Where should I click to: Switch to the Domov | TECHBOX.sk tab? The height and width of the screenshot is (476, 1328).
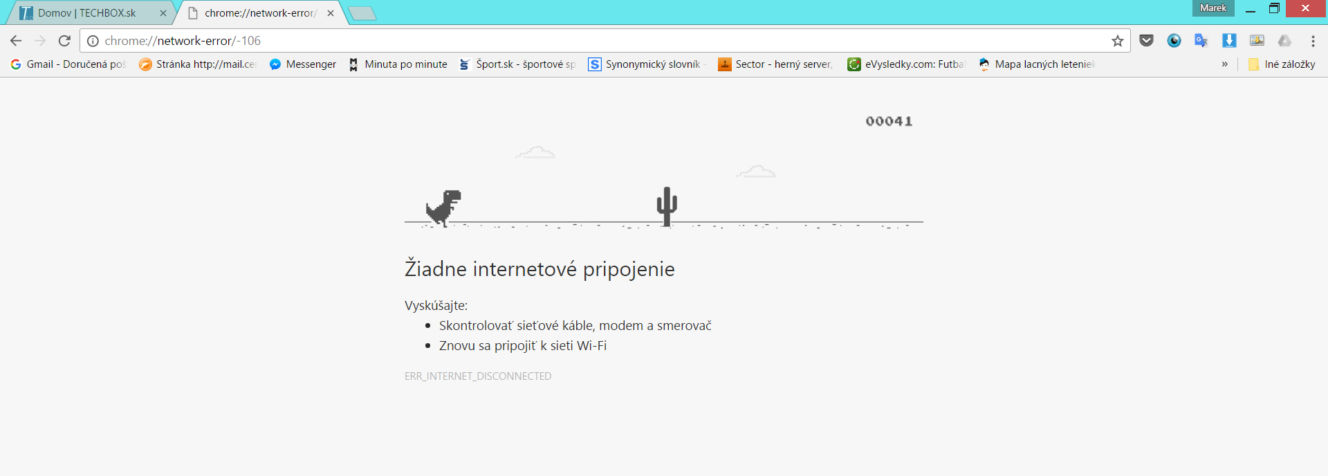point(92,14)
